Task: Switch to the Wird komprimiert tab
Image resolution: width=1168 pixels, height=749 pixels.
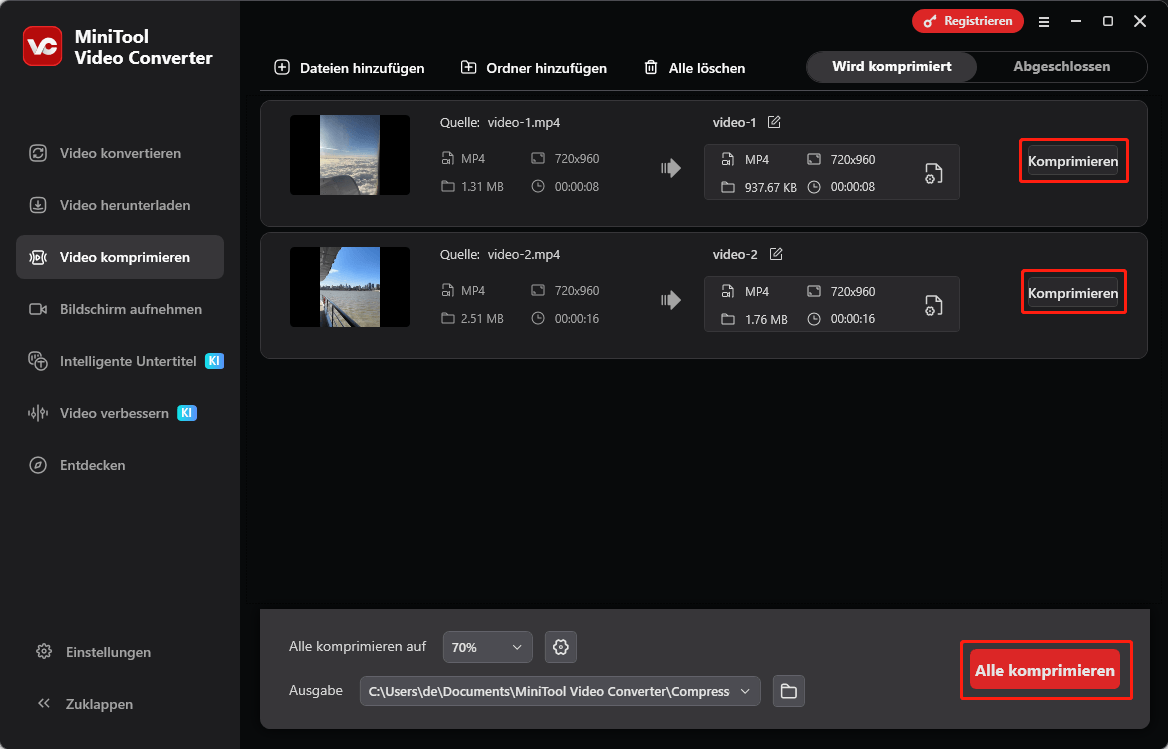Action: 892,66
